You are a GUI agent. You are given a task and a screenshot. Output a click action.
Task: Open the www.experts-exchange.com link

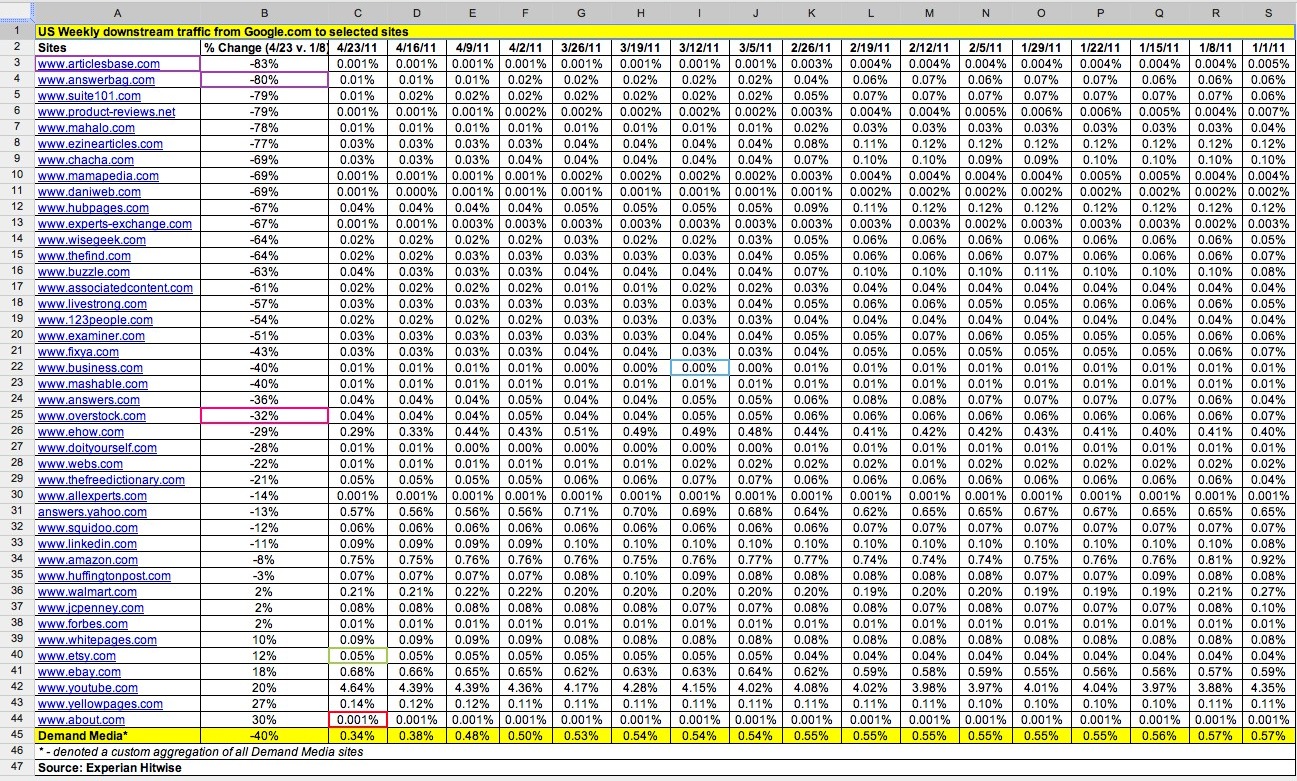point(115,224)
